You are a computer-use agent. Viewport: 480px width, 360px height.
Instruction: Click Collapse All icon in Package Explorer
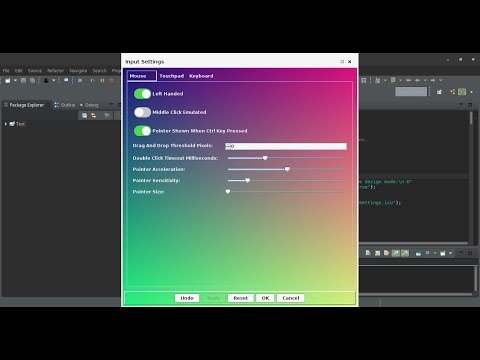pyautogui.click(x=84, y=116)
